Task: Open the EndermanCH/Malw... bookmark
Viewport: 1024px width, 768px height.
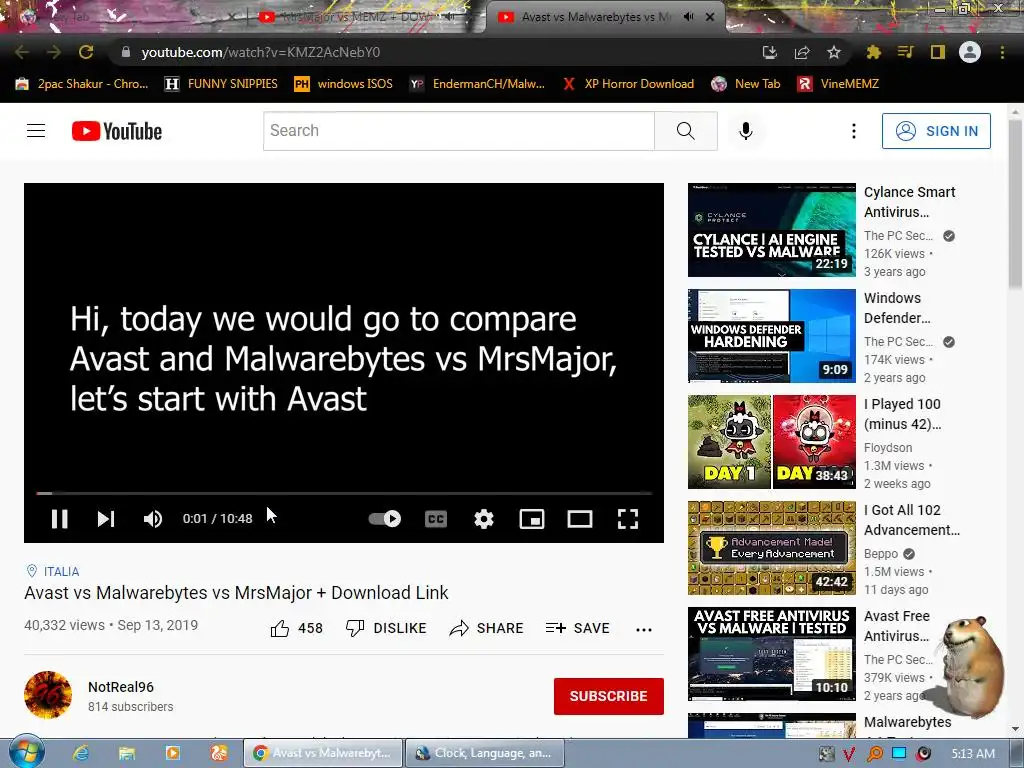Action: pos(478,84)
